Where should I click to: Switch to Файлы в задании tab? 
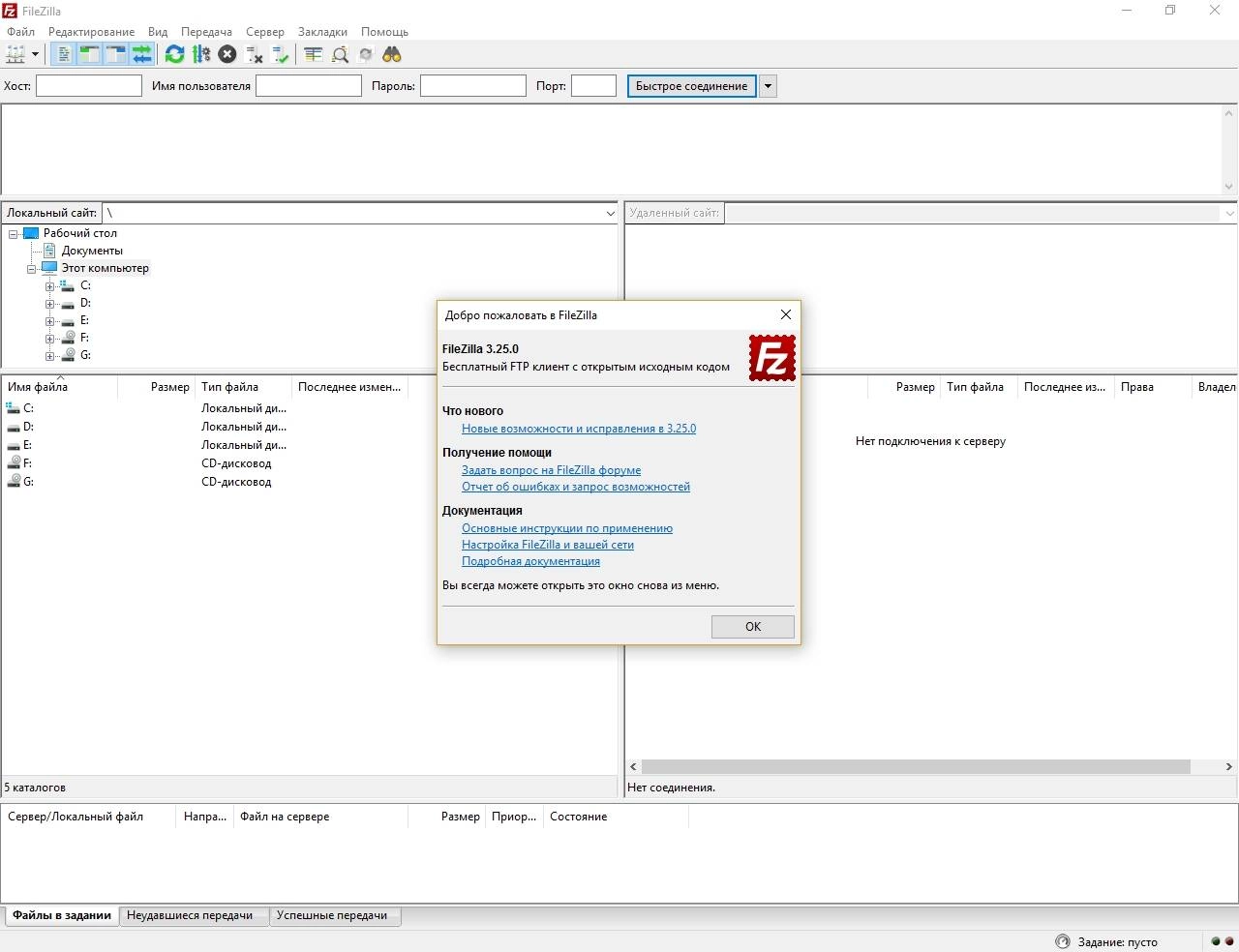(x=62, y=915)
